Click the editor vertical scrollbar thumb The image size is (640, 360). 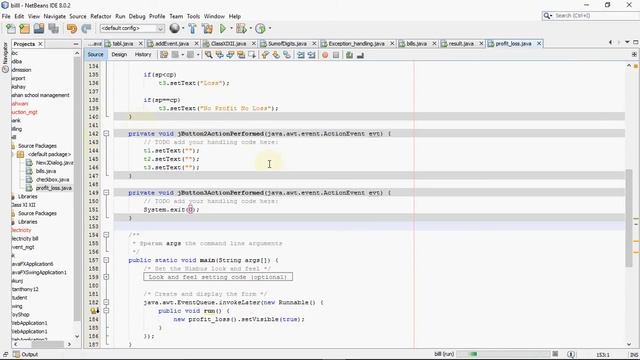pos(629,218)
